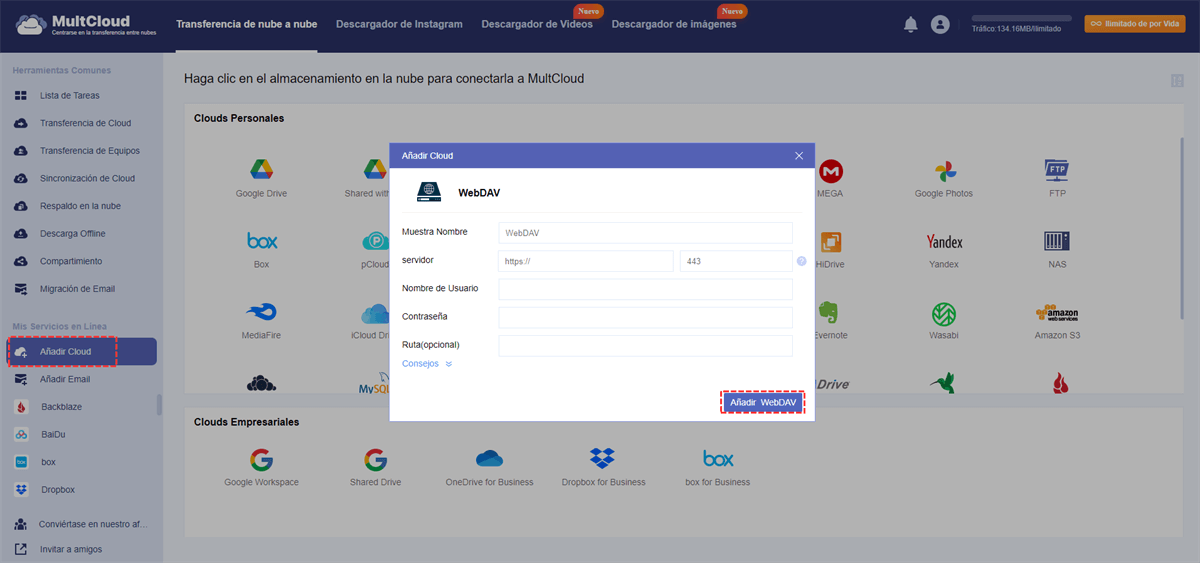Click the Clouds Empresariales heading
Screen dimensions: 1200x563
tap(246, 422)
